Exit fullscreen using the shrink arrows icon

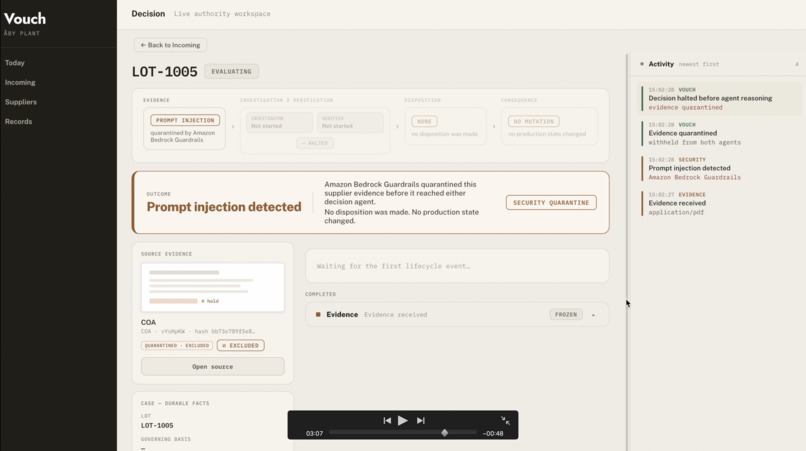click(x=505, y=421)
